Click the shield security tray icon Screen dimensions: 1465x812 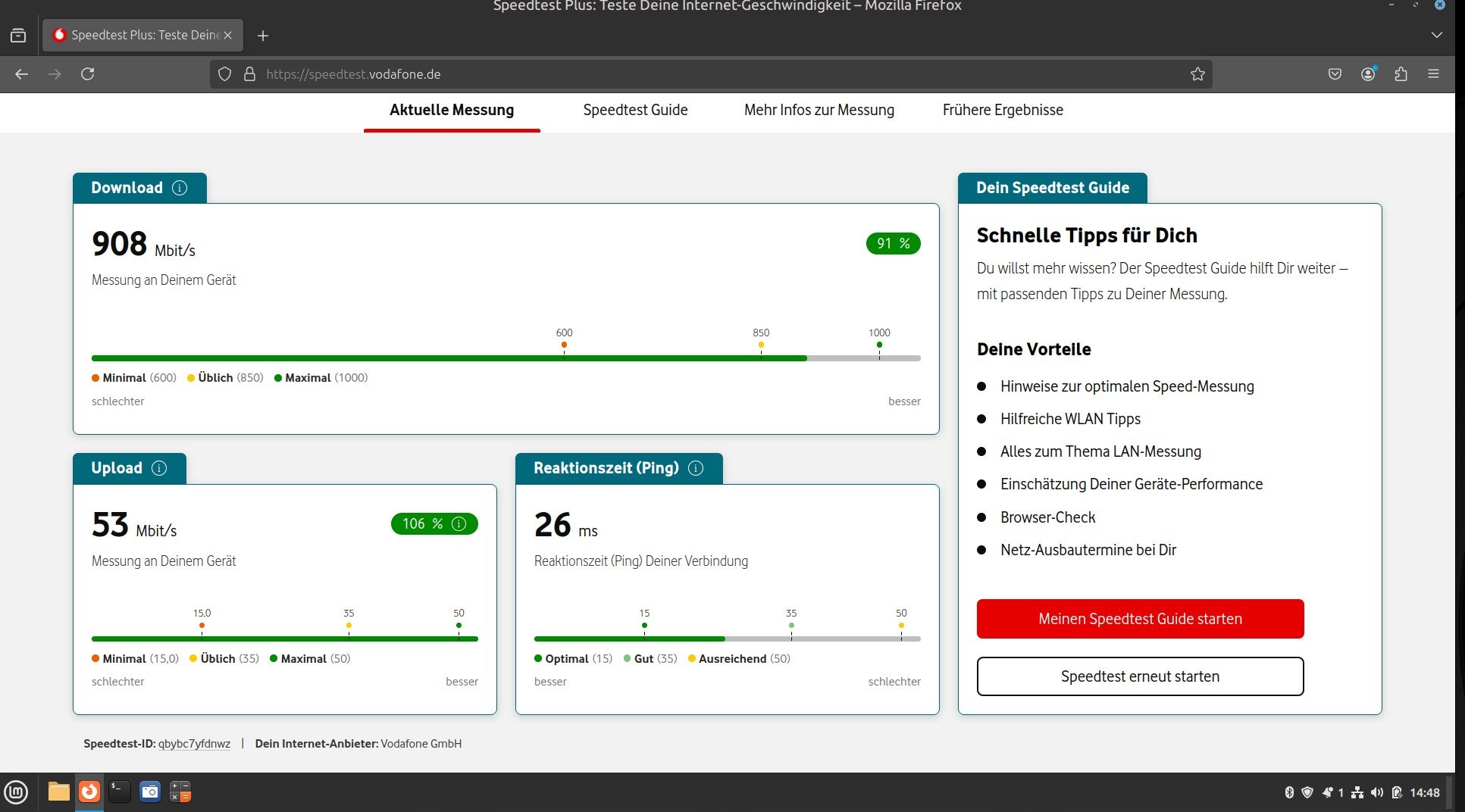click(1307, 792)
